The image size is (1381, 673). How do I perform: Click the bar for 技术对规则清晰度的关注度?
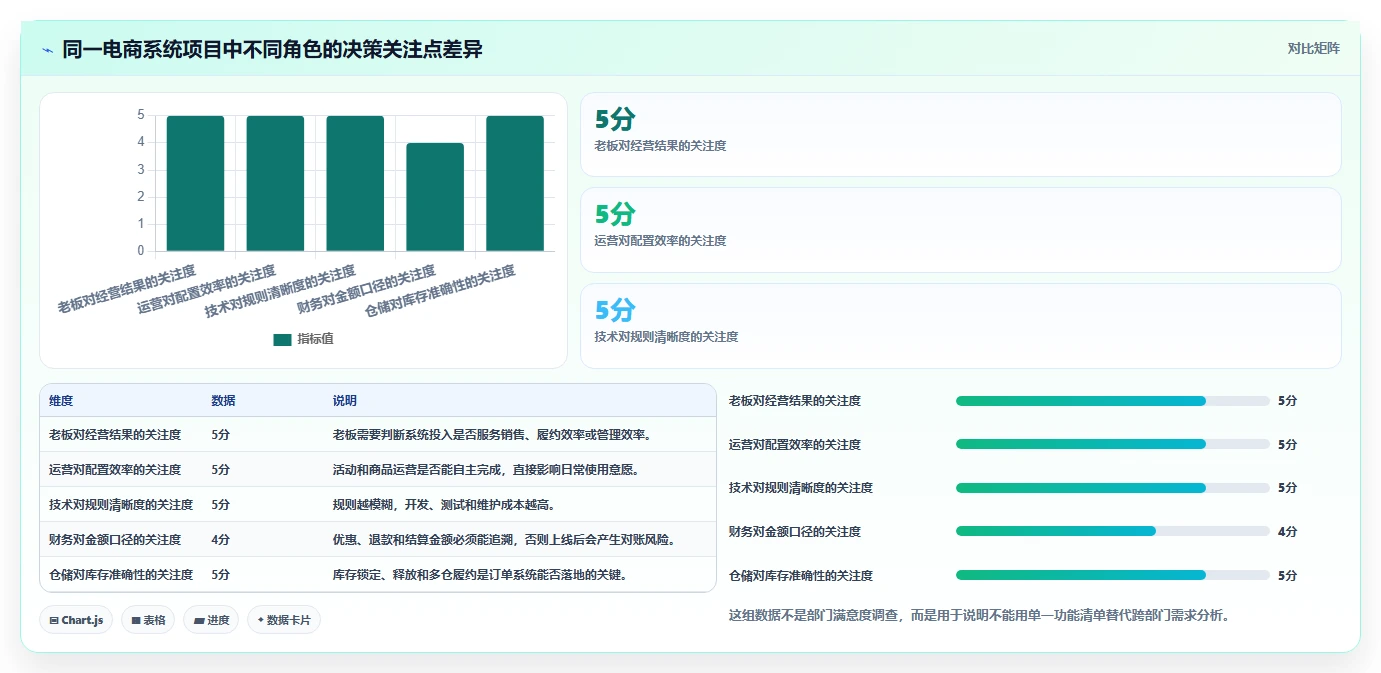355,183
